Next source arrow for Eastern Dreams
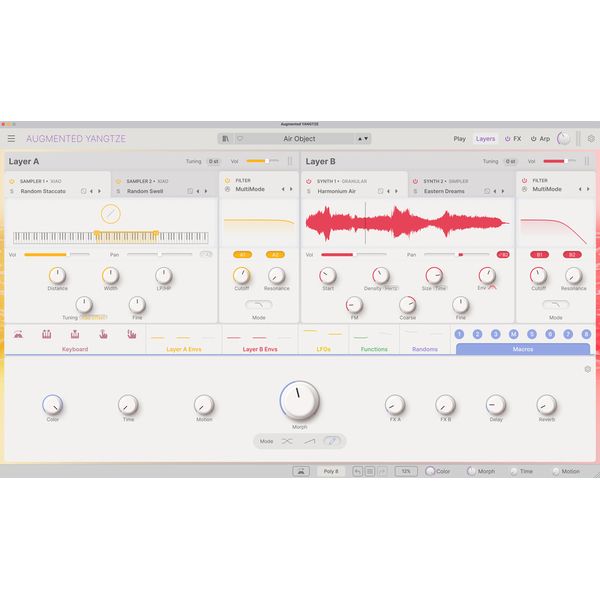The width and height of the screenshot is (600, 600). (503, 191)
